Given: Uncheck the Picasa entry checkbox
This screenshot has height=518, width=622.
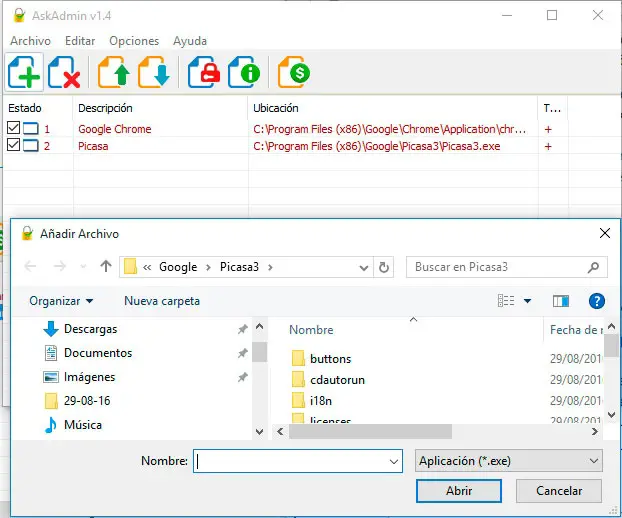Looking at the screenshot, I should click(13, 145).
